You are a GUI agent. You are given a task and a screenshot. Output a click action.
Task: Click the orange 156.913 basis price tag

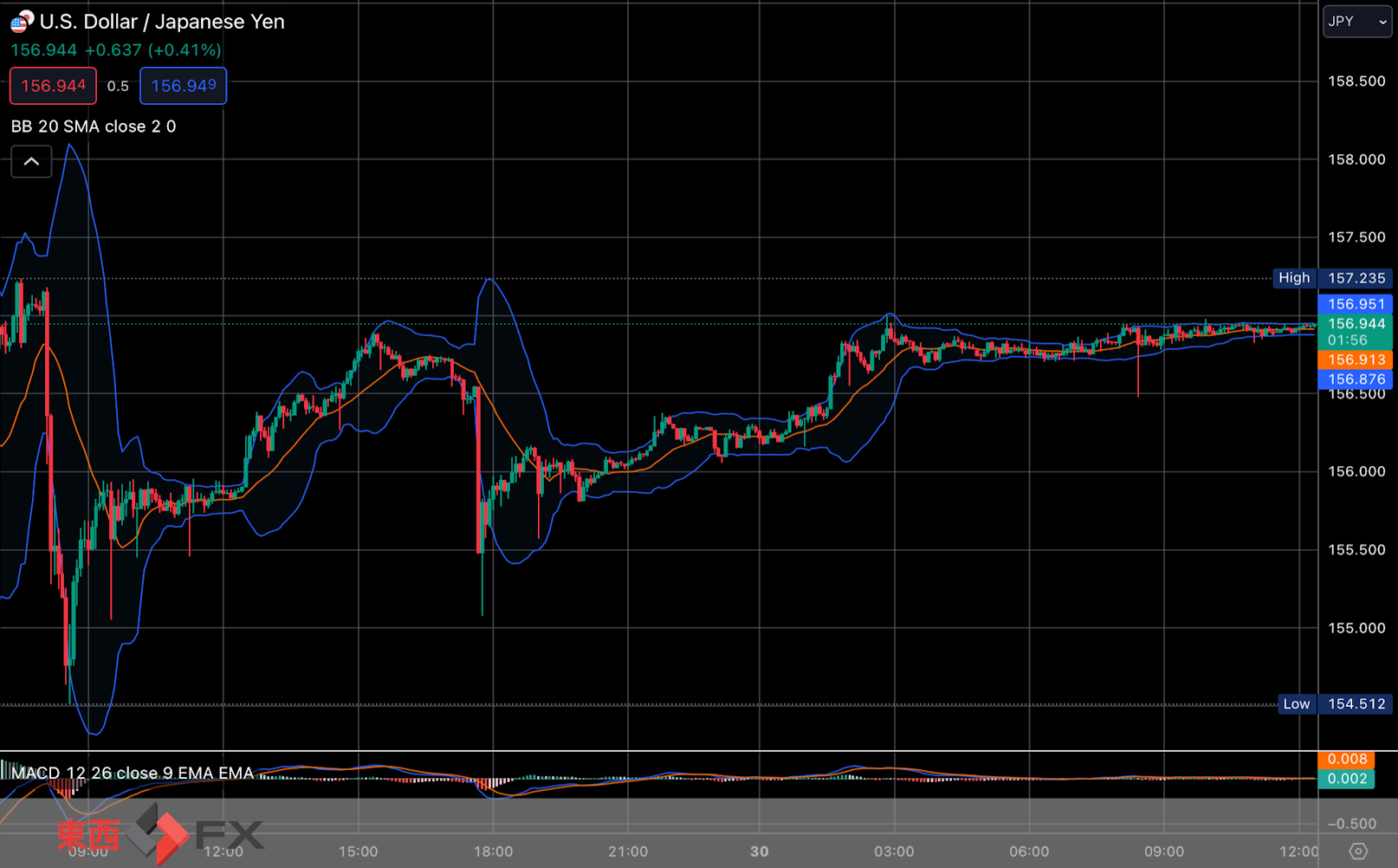1355,360
